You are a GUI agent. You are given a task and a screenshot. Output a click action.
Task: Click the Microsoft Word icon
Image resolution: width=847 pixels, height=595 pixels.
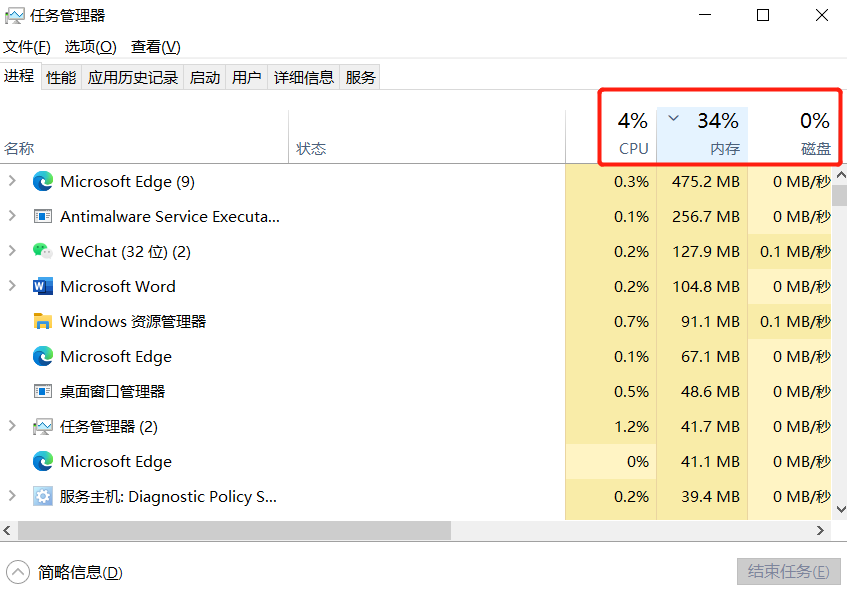pyautogui.click(x=43, y=286)
